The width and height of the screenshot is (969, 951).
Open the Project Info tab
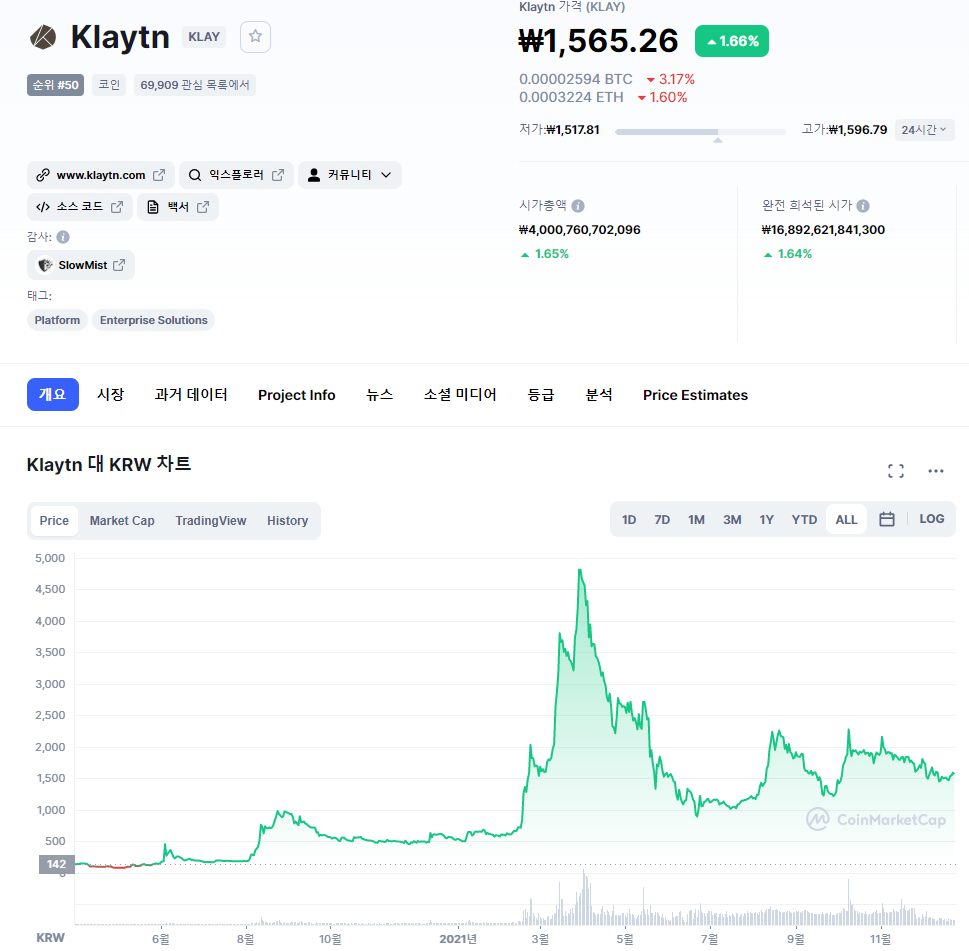click(297, 395)
